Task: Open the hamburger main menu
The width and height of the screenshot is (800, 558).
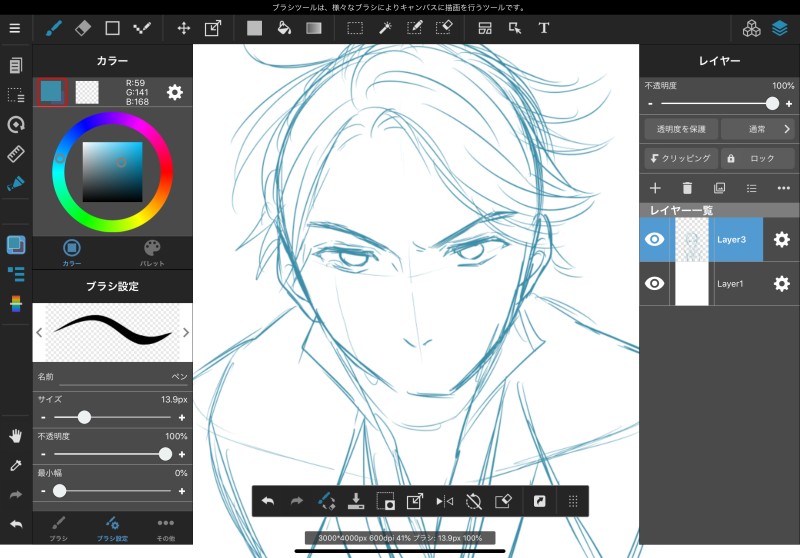Action: 15,28
